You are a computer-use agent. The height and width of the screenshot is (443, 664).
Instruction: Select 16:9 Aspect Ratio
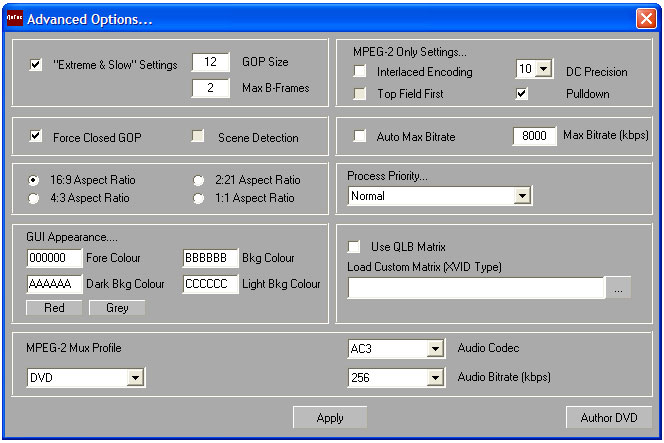click(33, 180)
